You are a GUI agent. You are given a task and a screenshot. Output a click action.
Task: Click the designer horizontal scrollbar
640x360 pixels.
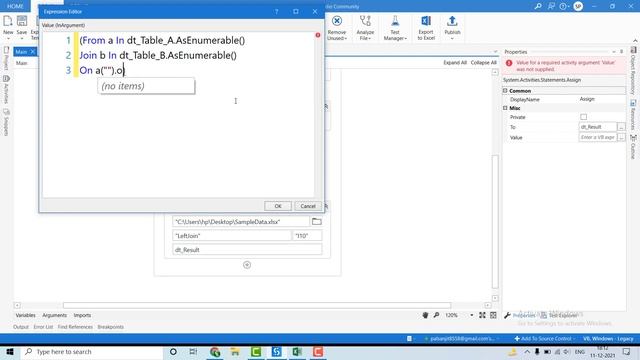point(257,305)
